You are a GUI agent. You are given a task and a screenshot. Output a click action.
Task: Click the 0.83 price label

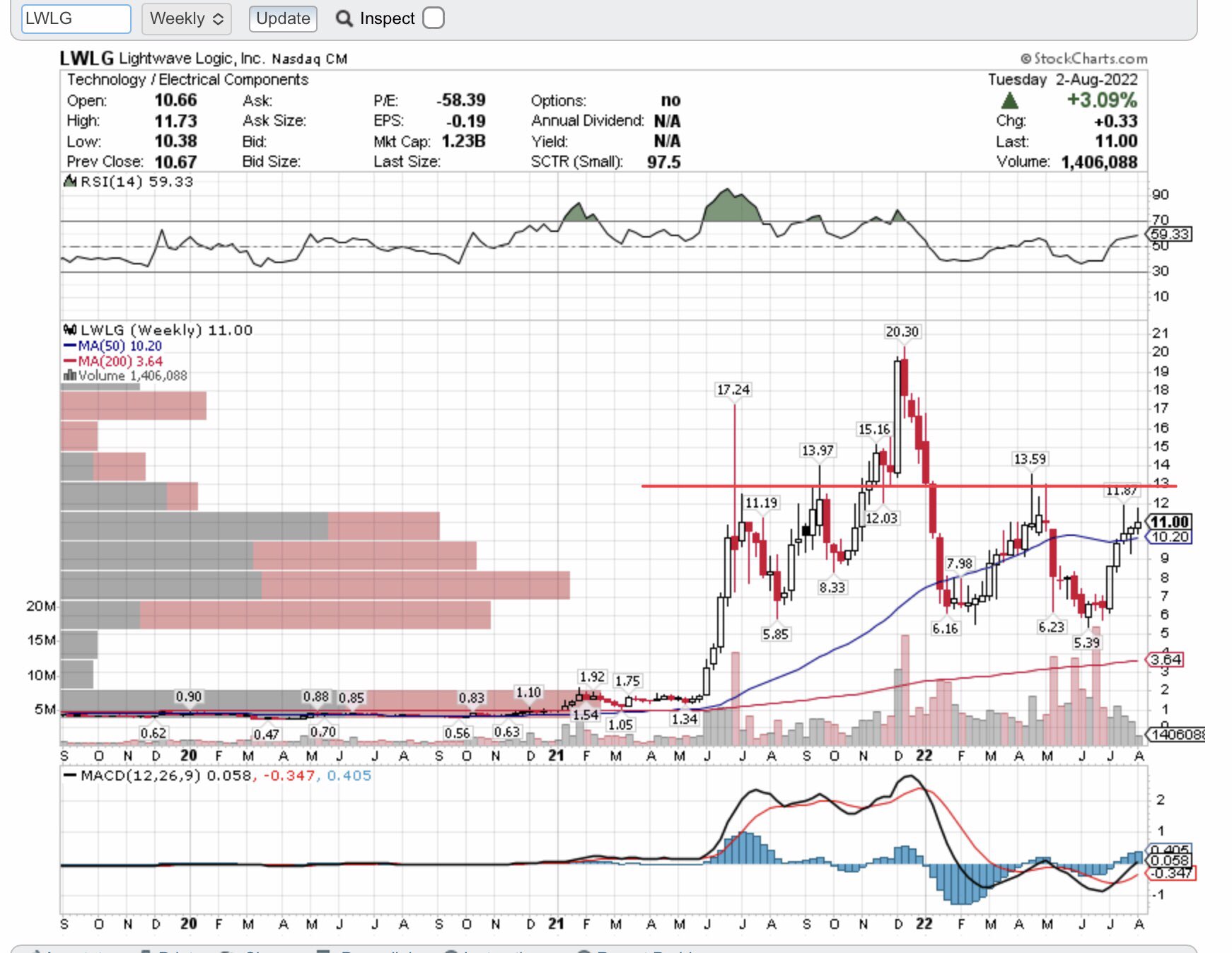472,698
